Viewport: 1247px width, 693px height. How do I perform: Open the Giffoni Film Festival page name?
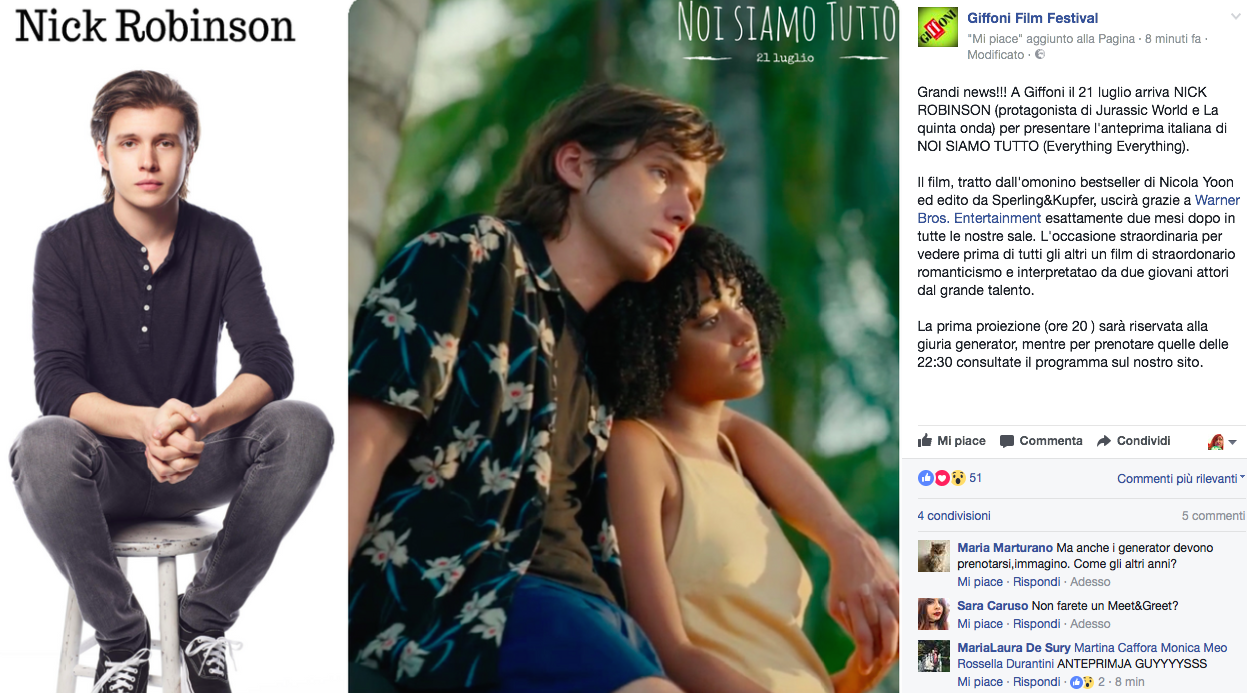(1033, 18)
